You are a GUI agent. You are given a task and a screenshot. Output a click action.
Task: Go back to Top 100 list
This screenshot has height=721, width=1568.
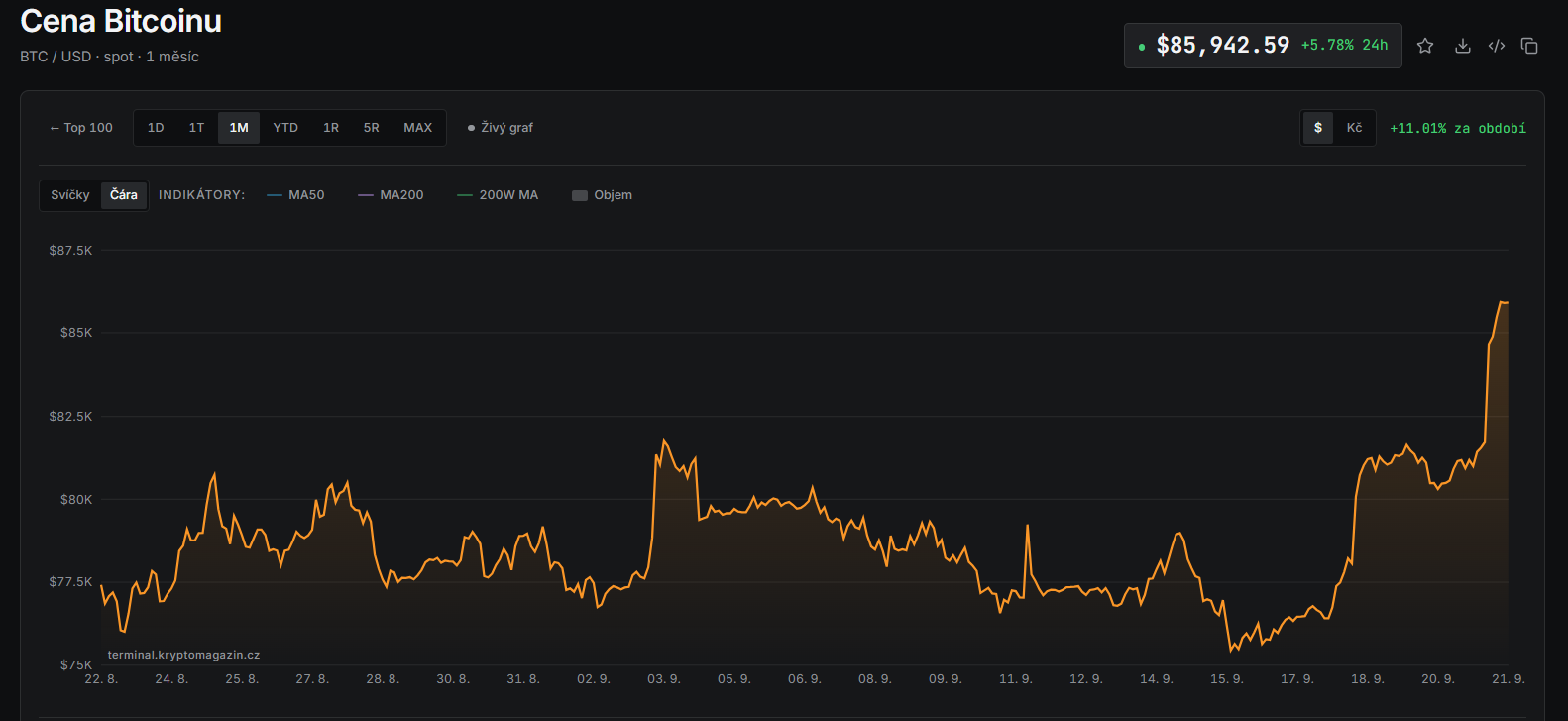click(x=81, y=128)
